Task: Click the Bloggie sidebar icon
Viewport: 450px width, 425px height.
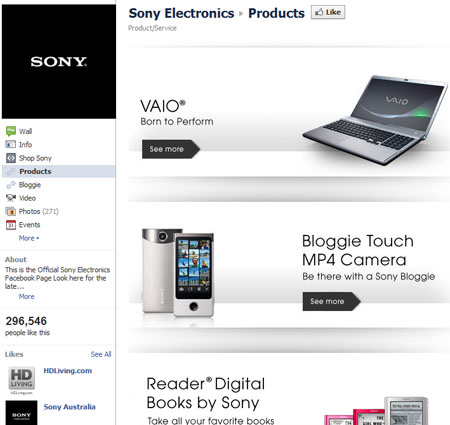Action: coord(11,185)
